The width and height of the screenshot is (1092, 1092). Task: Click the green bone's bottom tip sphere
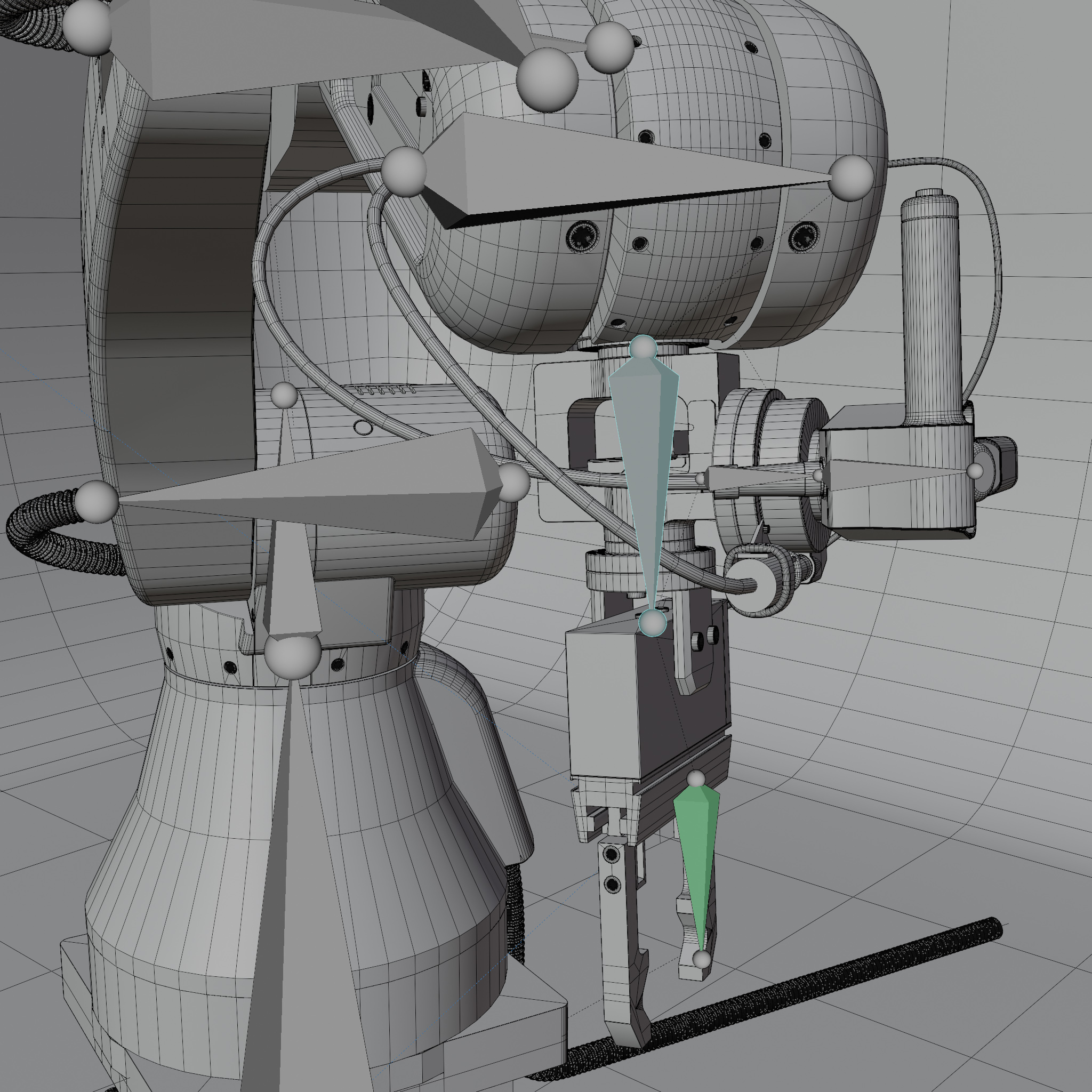(x=702, y=959)
